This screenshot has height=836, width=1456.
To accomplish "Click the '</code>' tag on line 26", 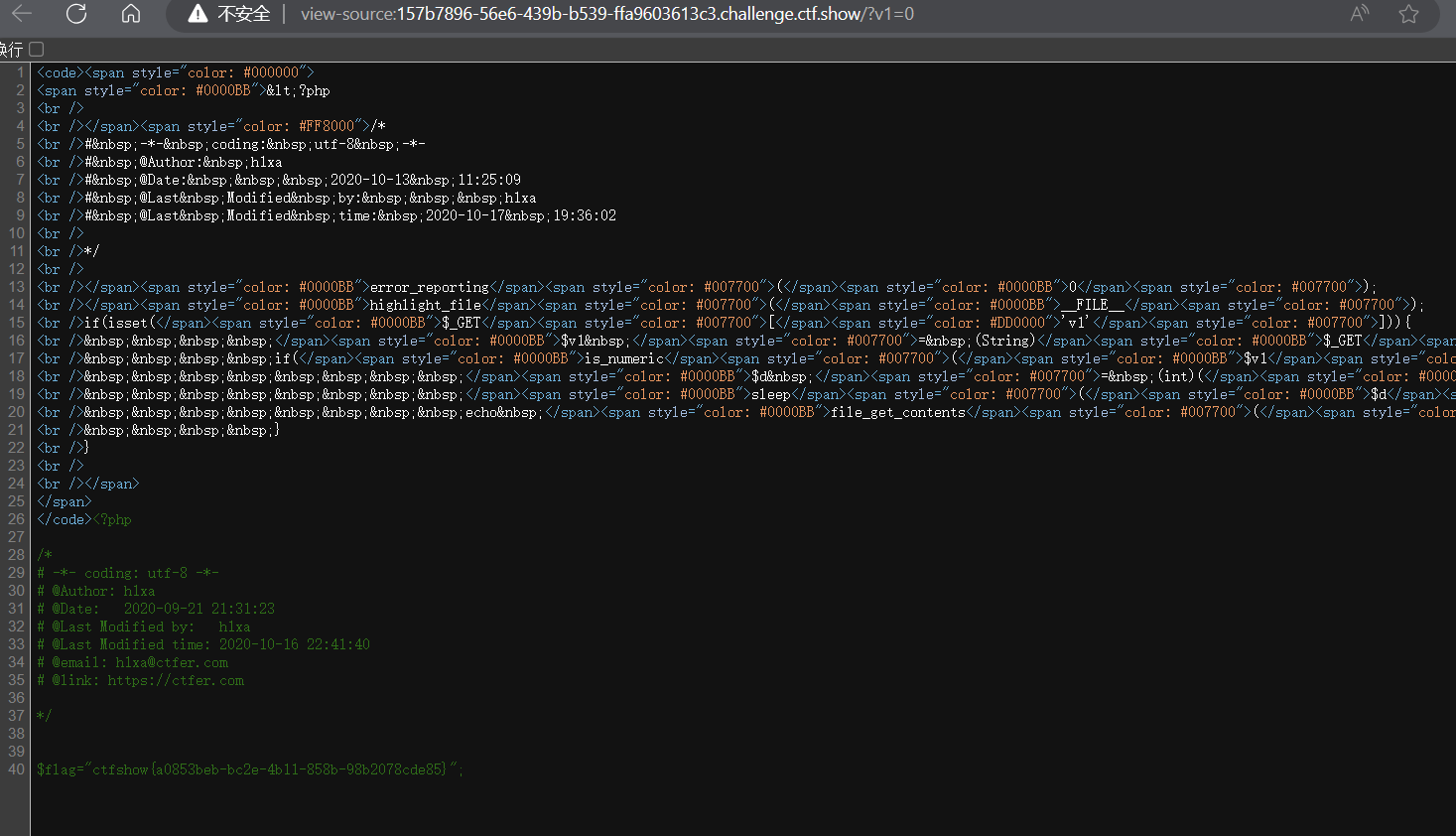I will (x=65, y=519).
